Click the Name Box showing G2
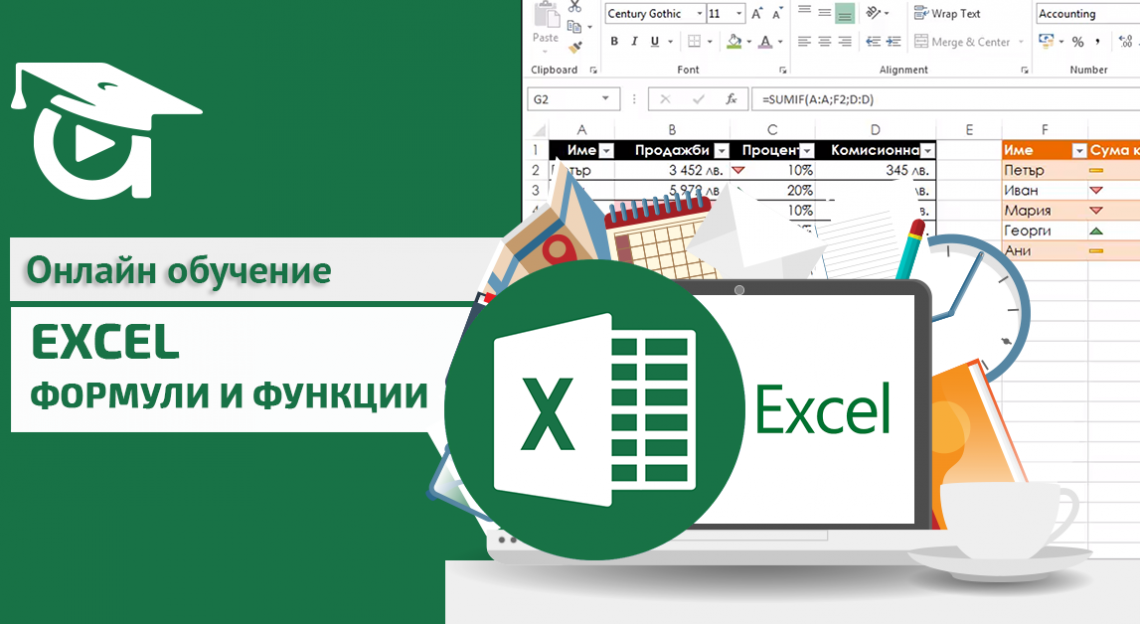The height and width of the screenshot is (624, 1140). 572,99
